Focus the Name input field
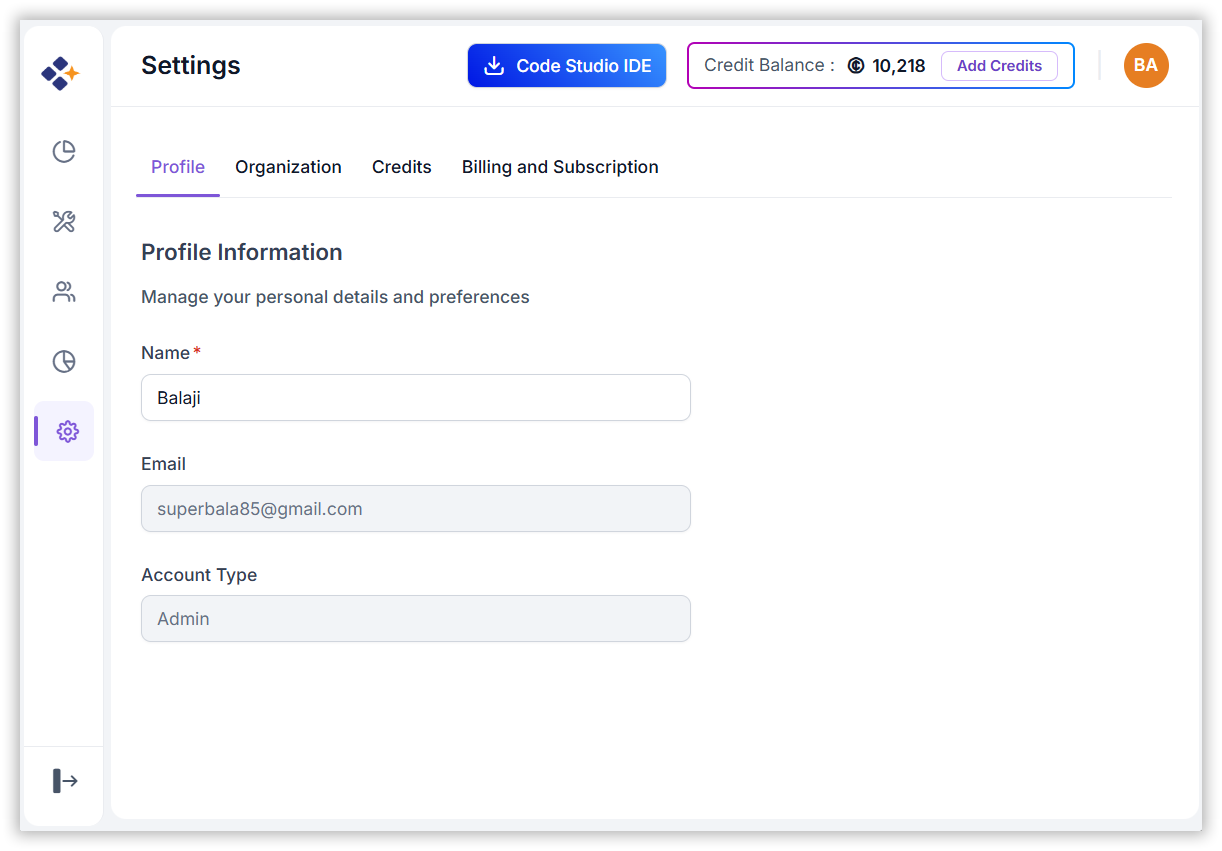Screen dimensions: 1222x851 [x=416, y=398]
